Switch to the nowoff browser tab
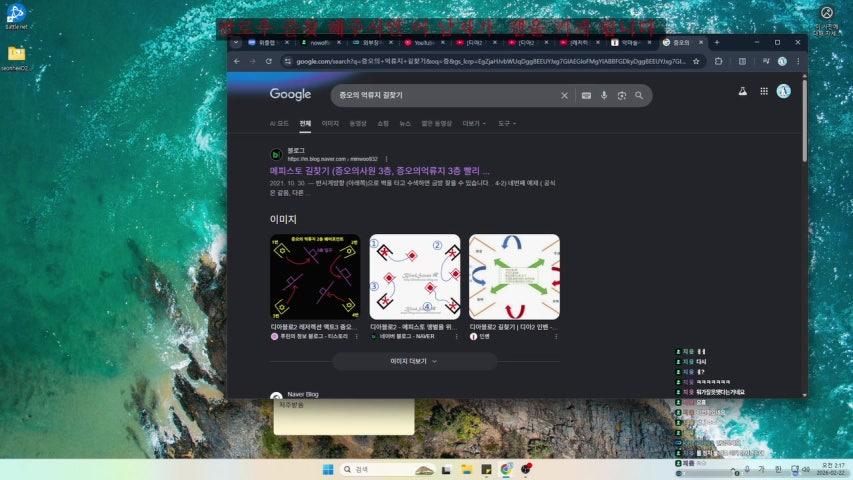 pyautogui.click(x=320, y=42)
